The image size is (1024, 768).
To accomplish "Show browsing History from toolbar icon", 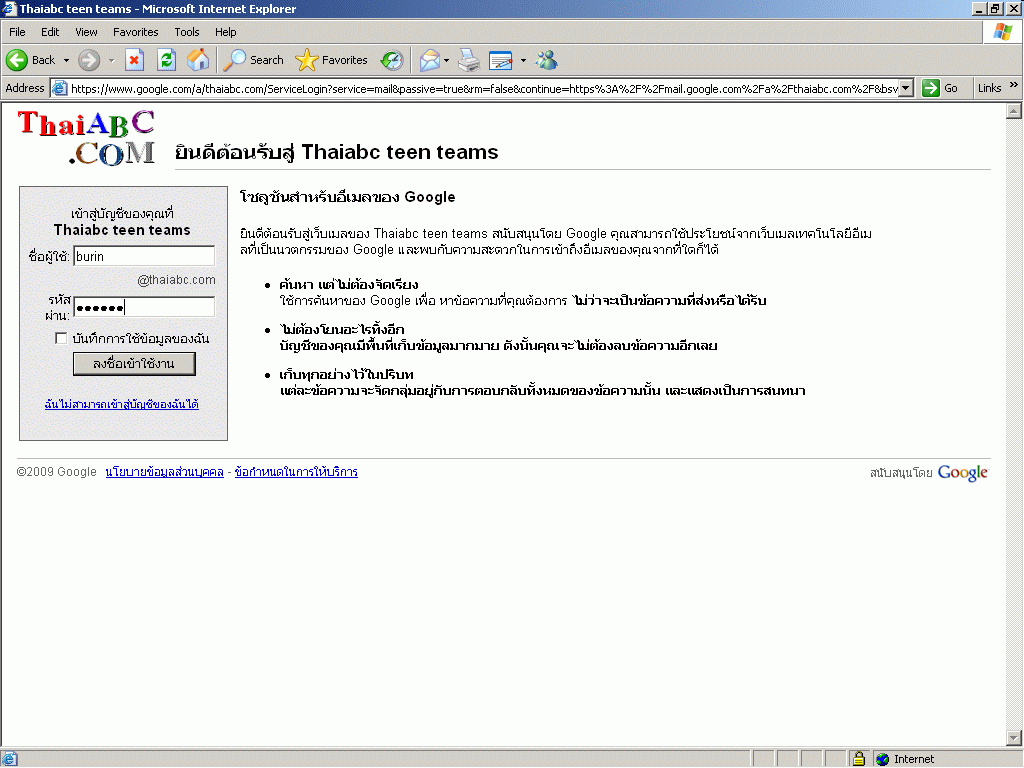I will click(392, 60).
